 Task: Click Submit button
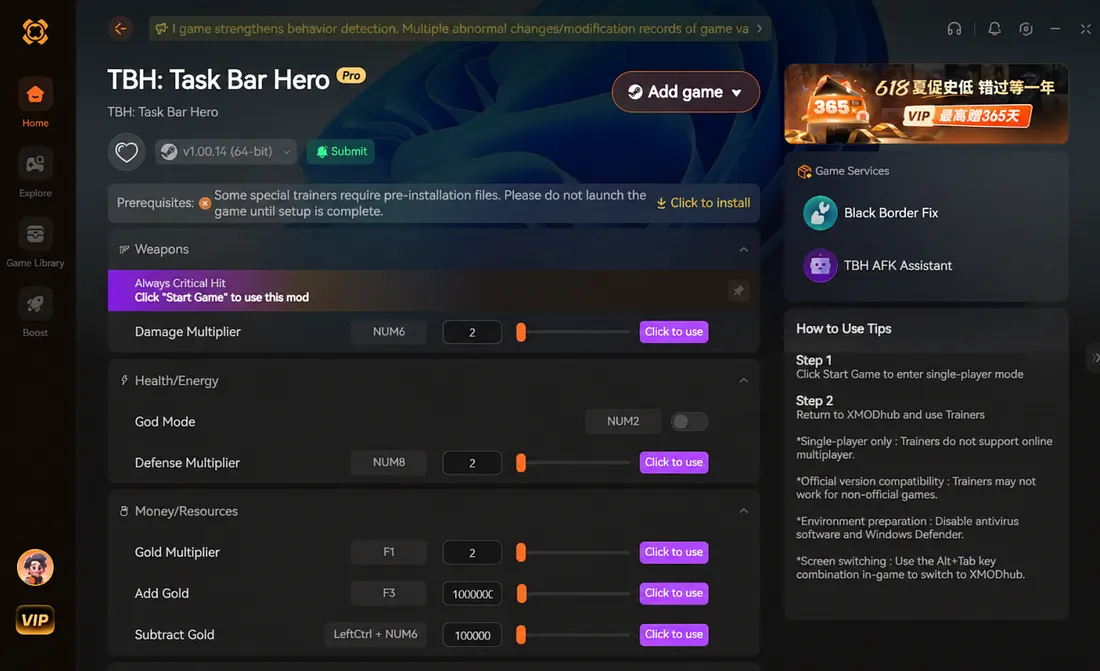341,152
